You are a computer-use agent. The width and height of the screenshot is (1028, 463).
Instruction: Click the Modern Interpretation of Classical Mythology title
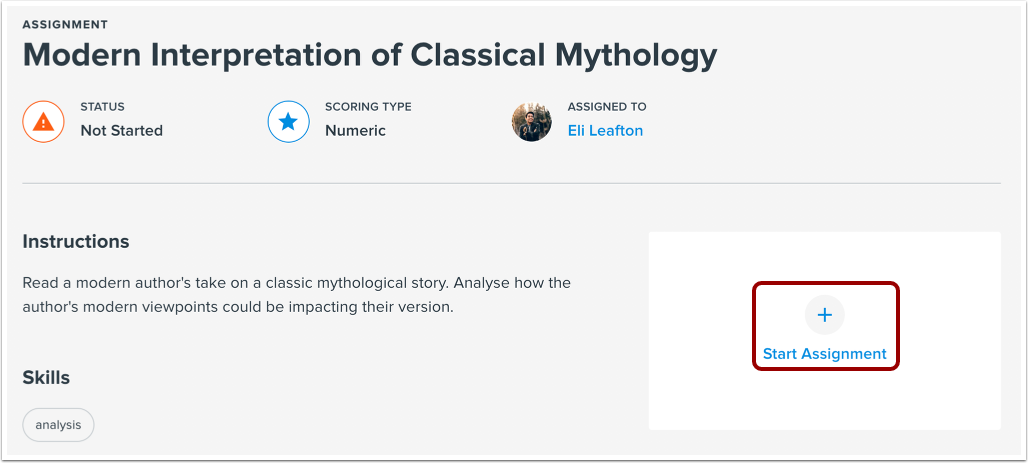point(370,55)
